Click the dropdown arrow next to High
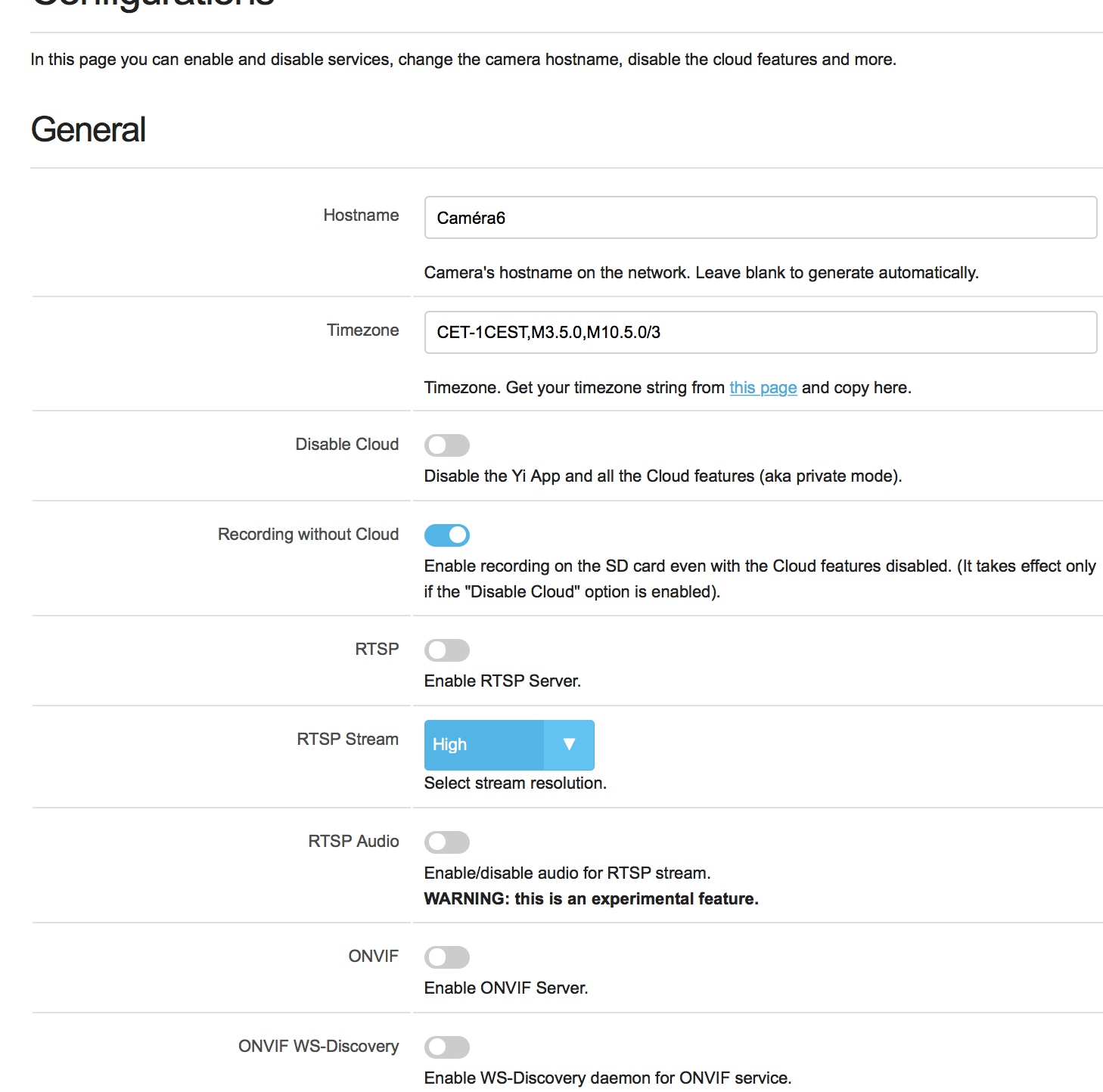The image size is (1103, 1092). [x=569, y=745]
